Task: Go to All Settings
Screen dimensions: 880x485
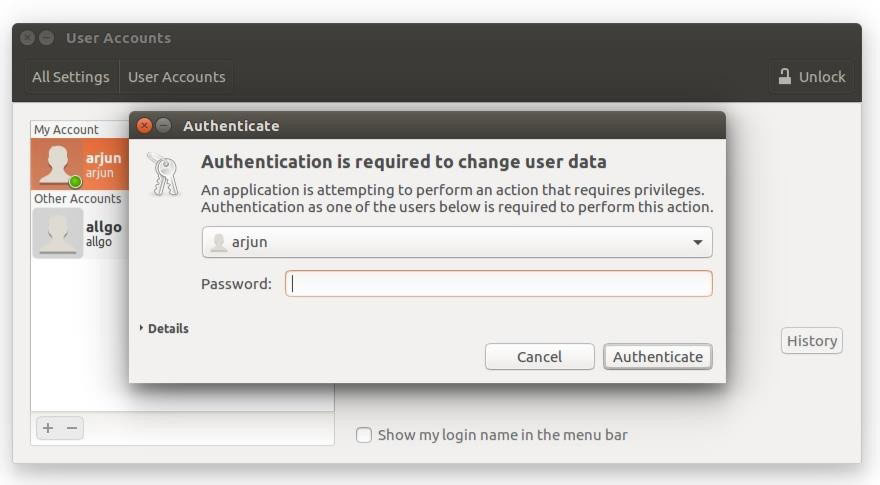Action: click(x=70, y=77)
